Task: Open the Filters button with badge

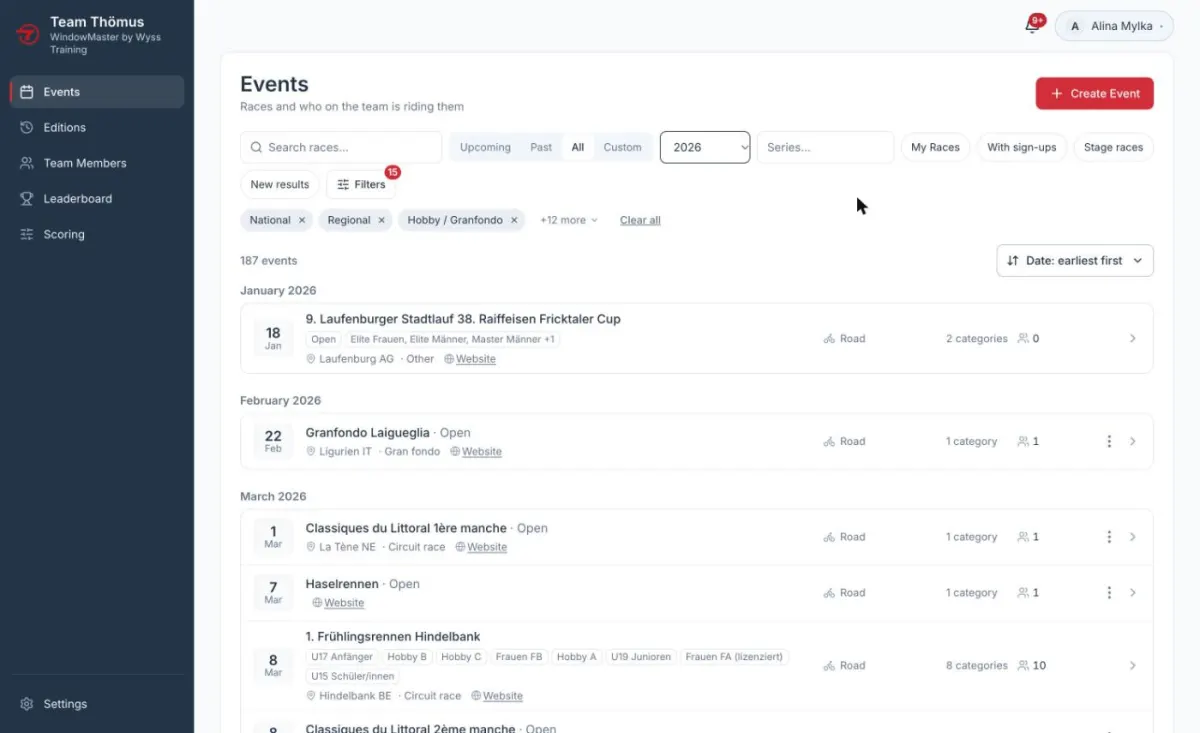Action: (x=361, y=184)
